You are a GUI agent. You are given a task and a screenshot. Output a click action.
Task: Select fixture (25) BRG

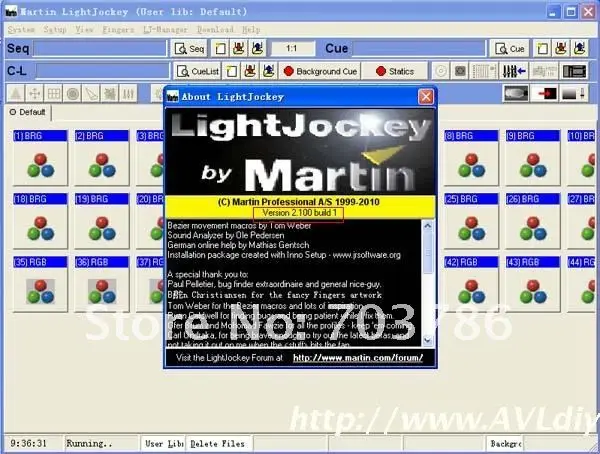coord(471,221)
